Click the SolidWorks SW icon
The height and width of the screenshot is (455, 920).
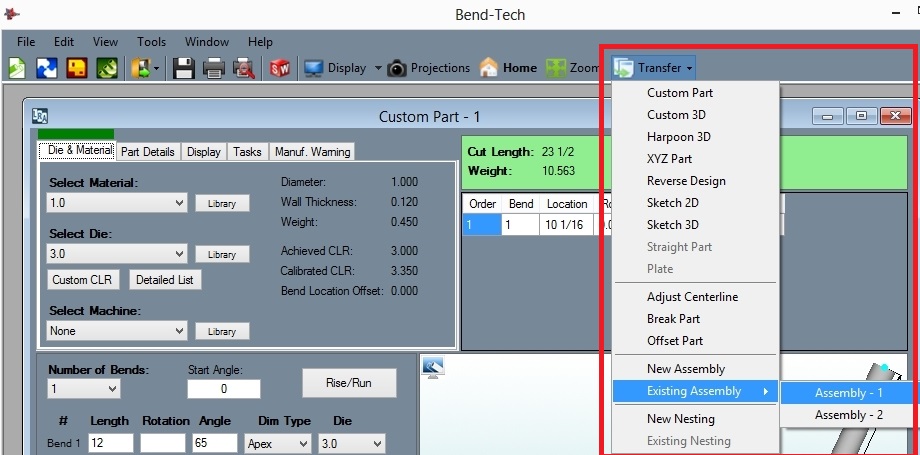pyautogui.click(x=280, y=69)
